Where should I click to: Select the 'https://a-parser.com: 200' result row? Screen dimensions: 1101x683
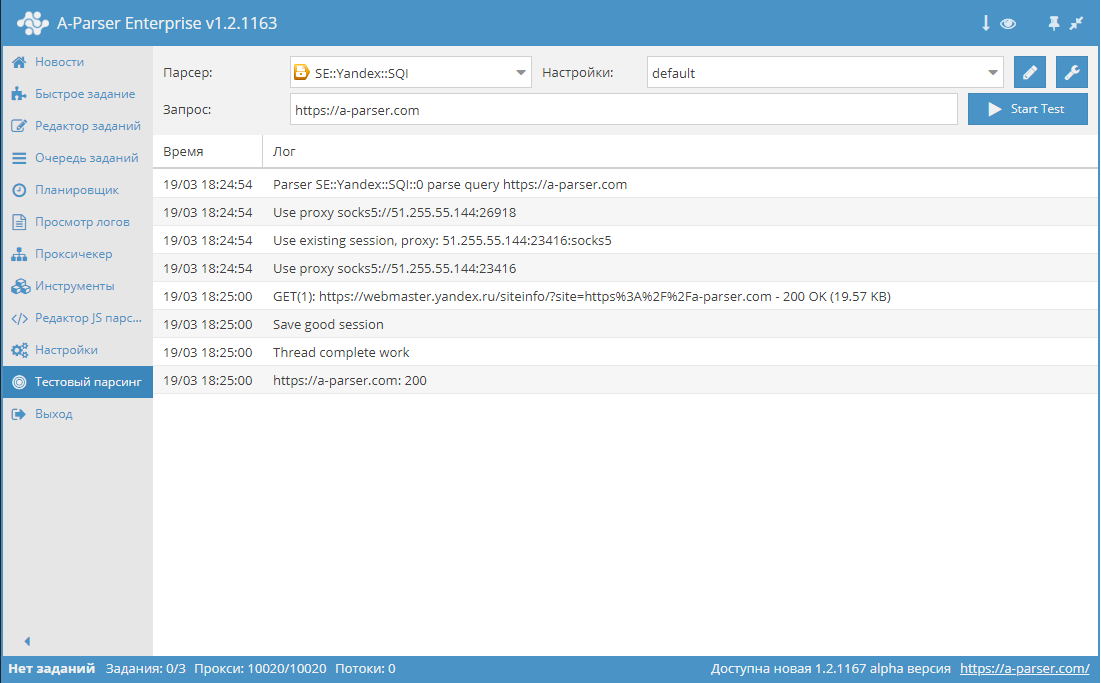pyautogui.click(x=625, y=380)
